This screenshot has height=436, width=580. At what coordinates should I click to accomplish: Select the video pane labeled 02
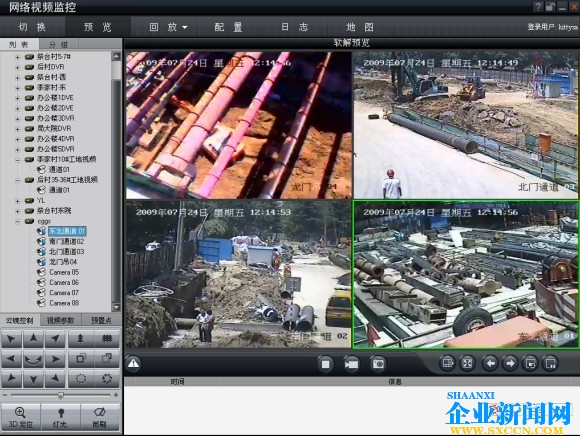[239, 274]
